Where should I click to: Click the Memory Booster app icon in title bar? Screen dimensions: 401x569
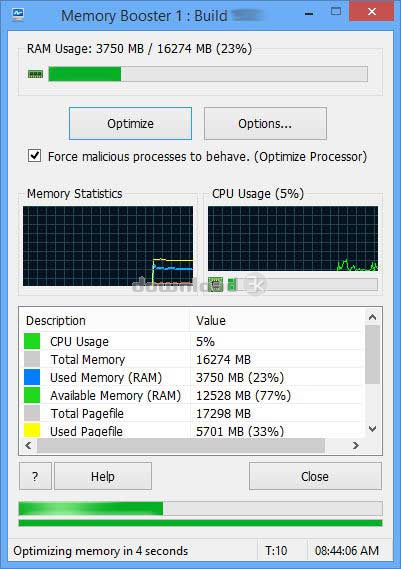click(17, 15)
